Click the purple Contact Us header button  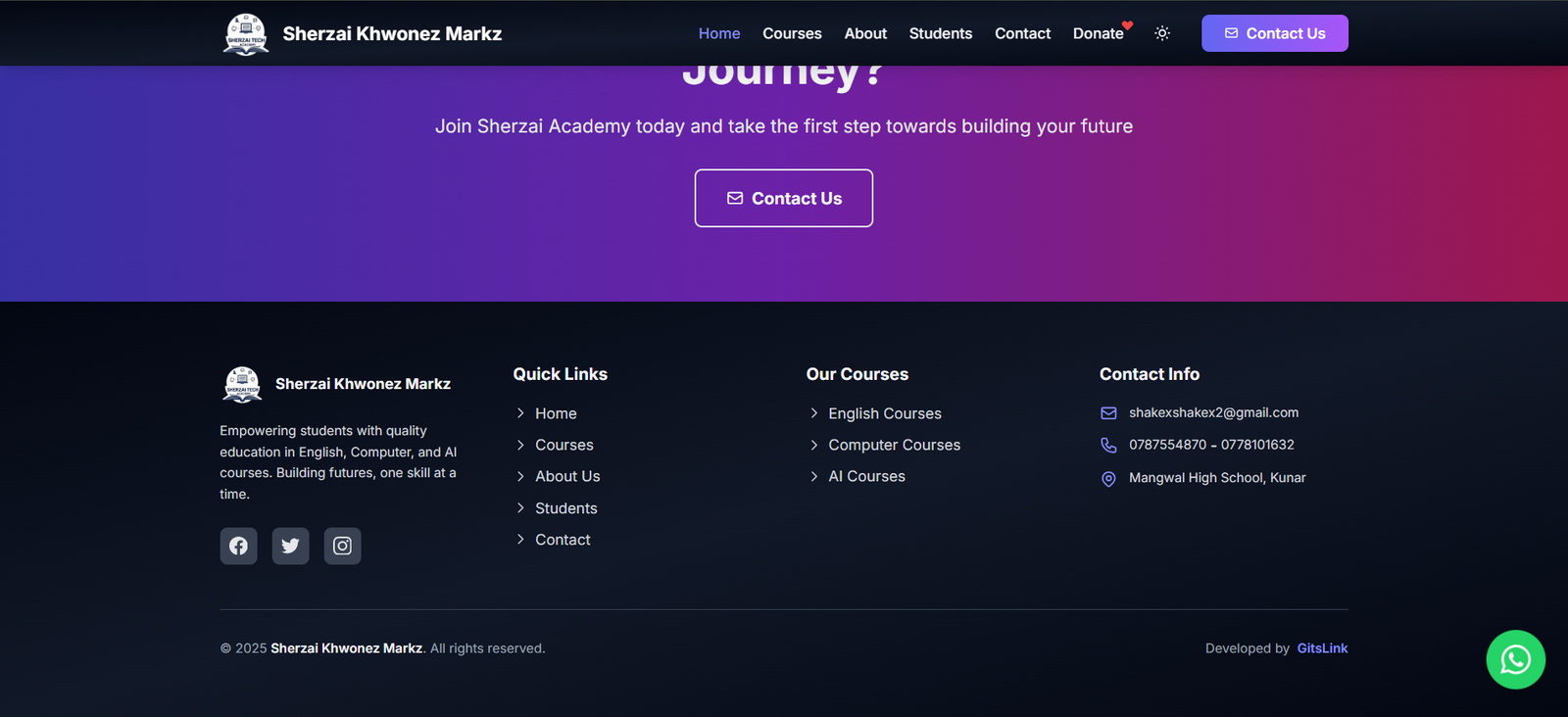[1274, 33]
